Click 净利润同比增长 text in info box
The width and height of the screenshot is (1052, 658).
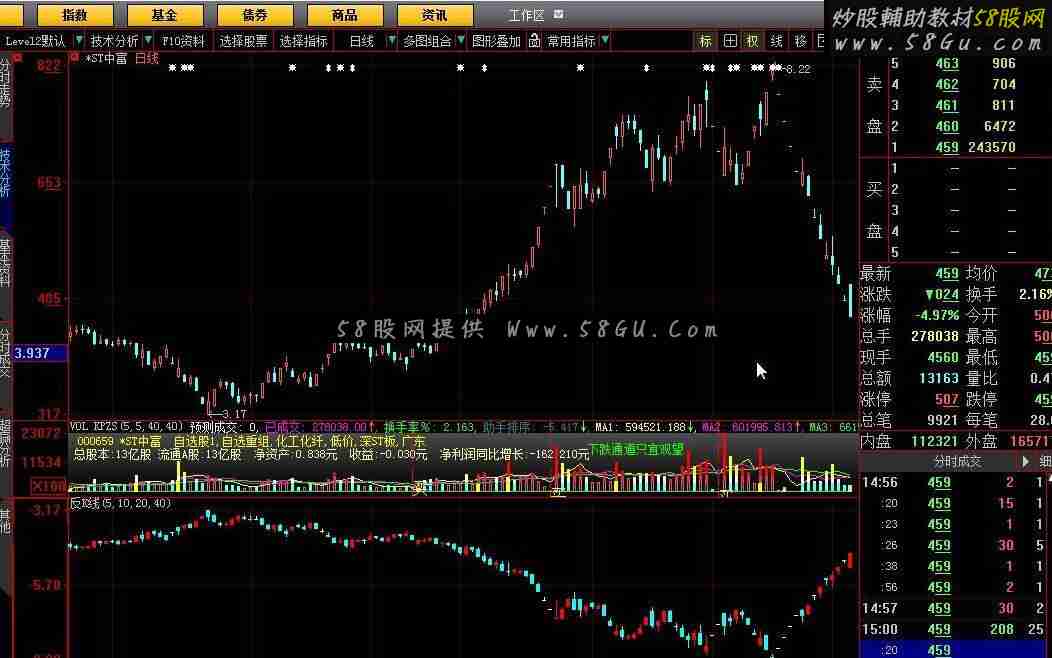(481, 454)
